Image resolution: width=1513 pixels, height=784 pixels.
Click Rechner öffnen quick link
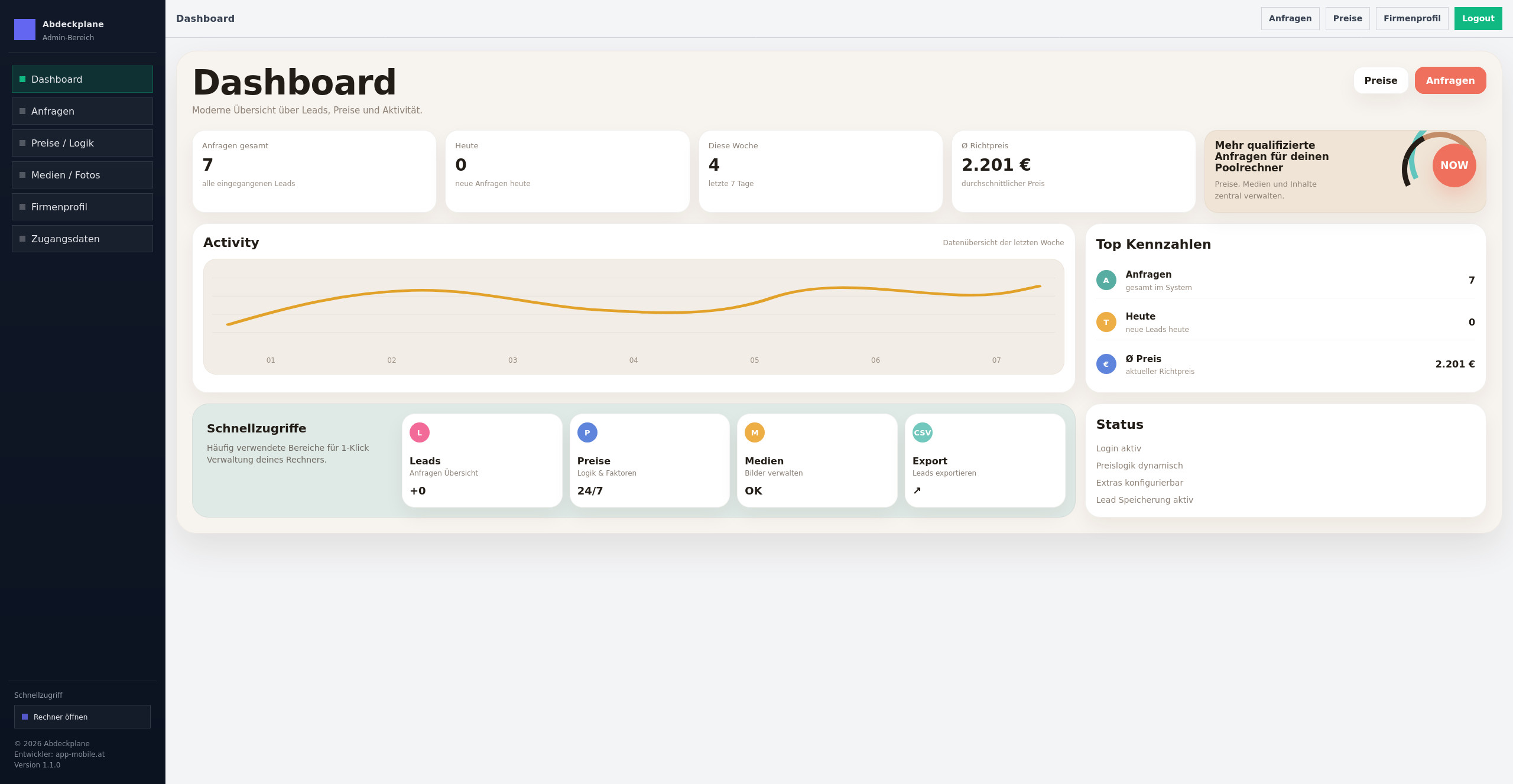pos(82,717)
